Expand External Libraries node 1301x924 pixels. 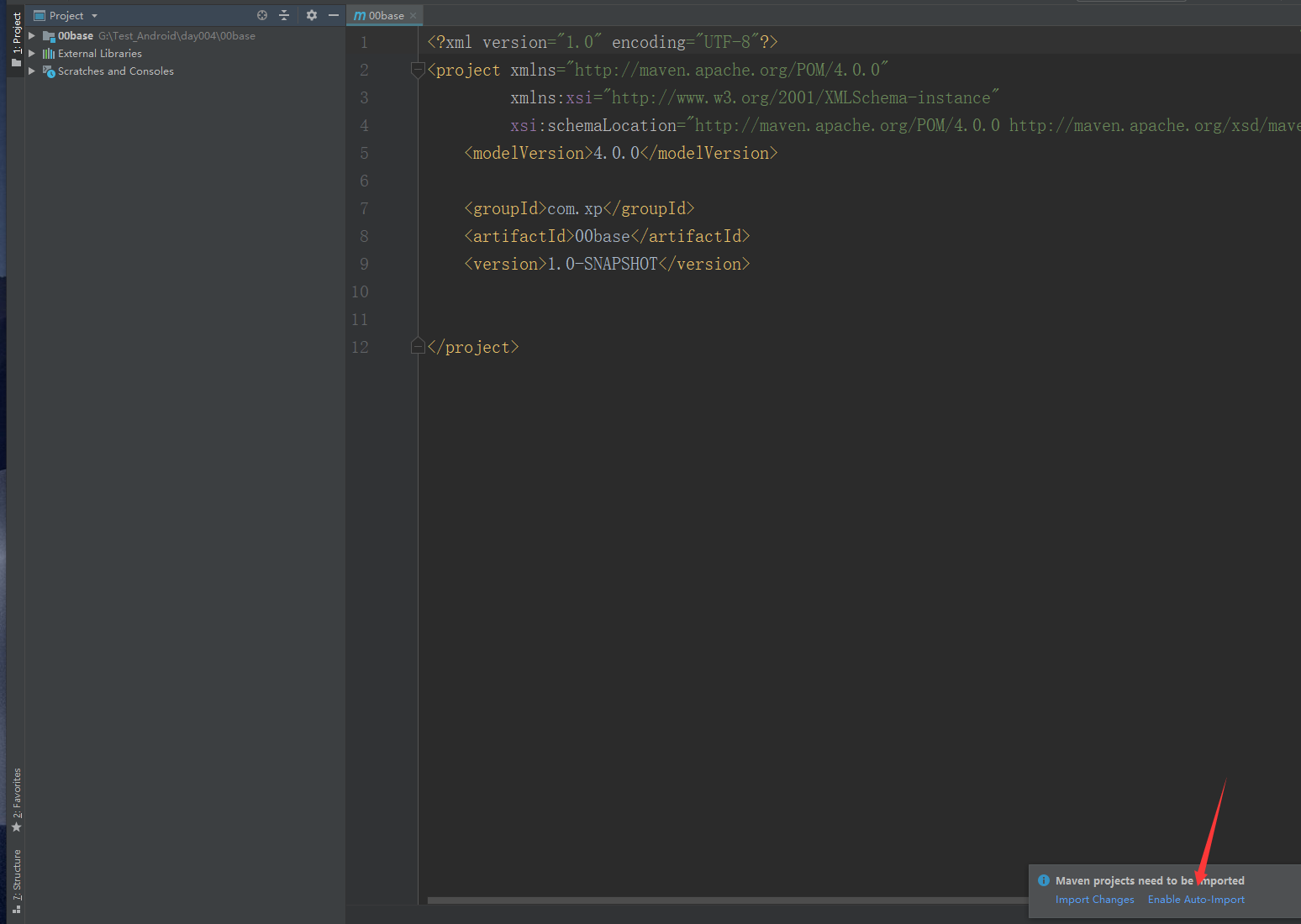(x=32, y=53)
